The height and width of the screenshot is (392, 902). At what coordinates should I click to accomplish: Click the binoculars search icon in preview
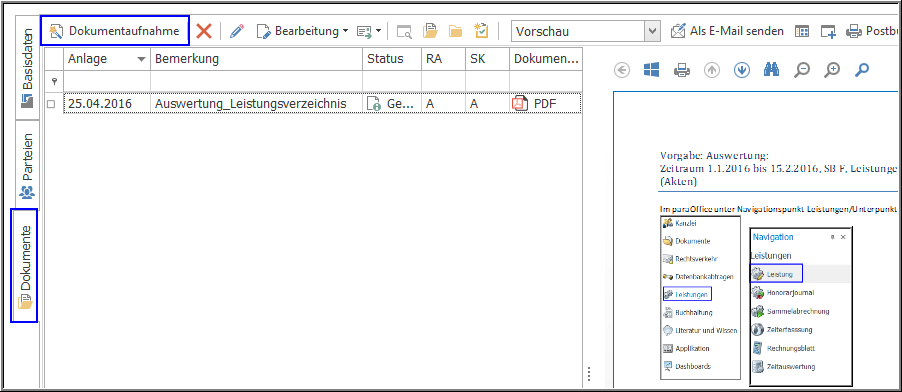771,70
